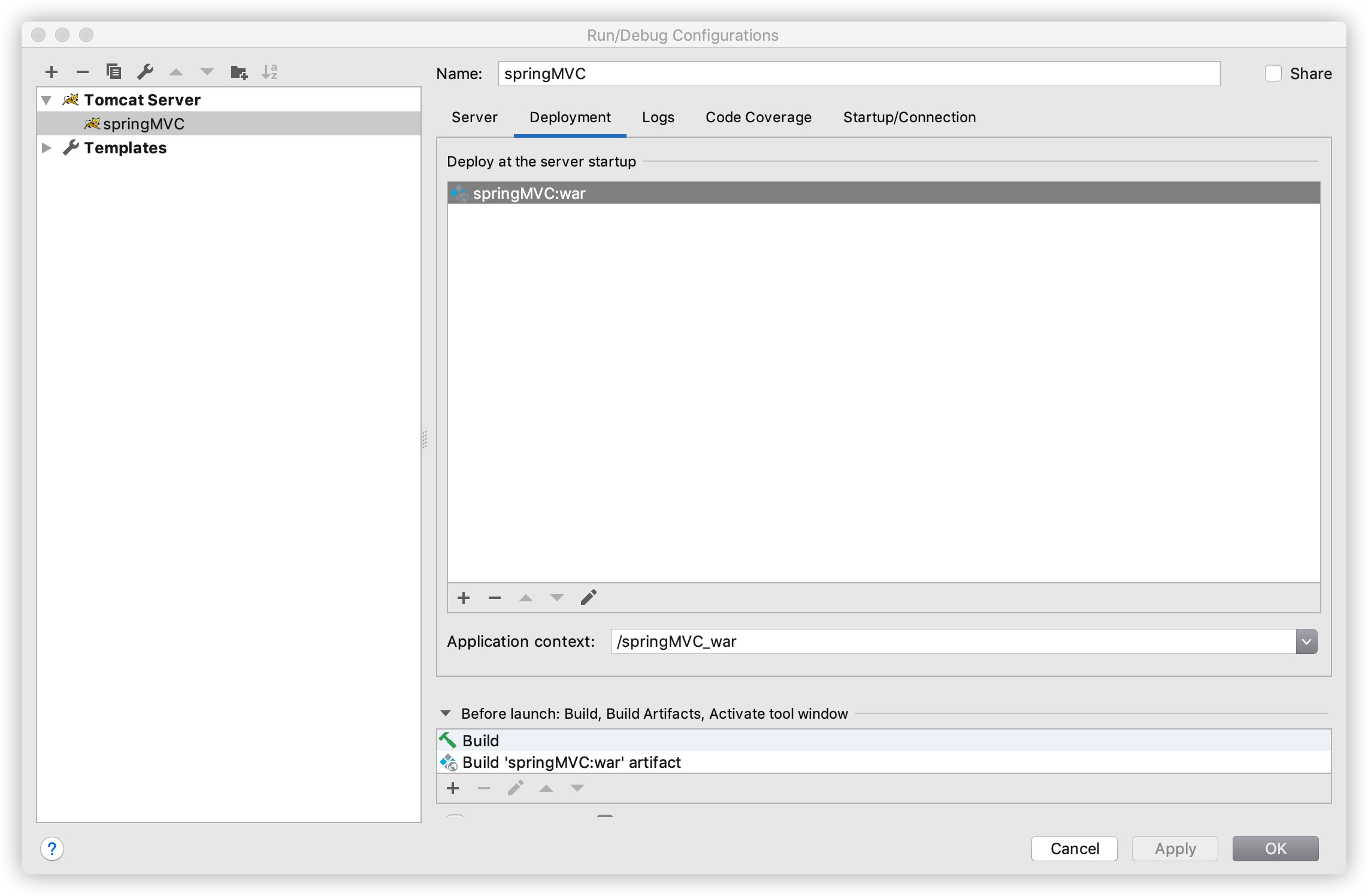
Task: Click into the Name input field
Action: [859, 74]
